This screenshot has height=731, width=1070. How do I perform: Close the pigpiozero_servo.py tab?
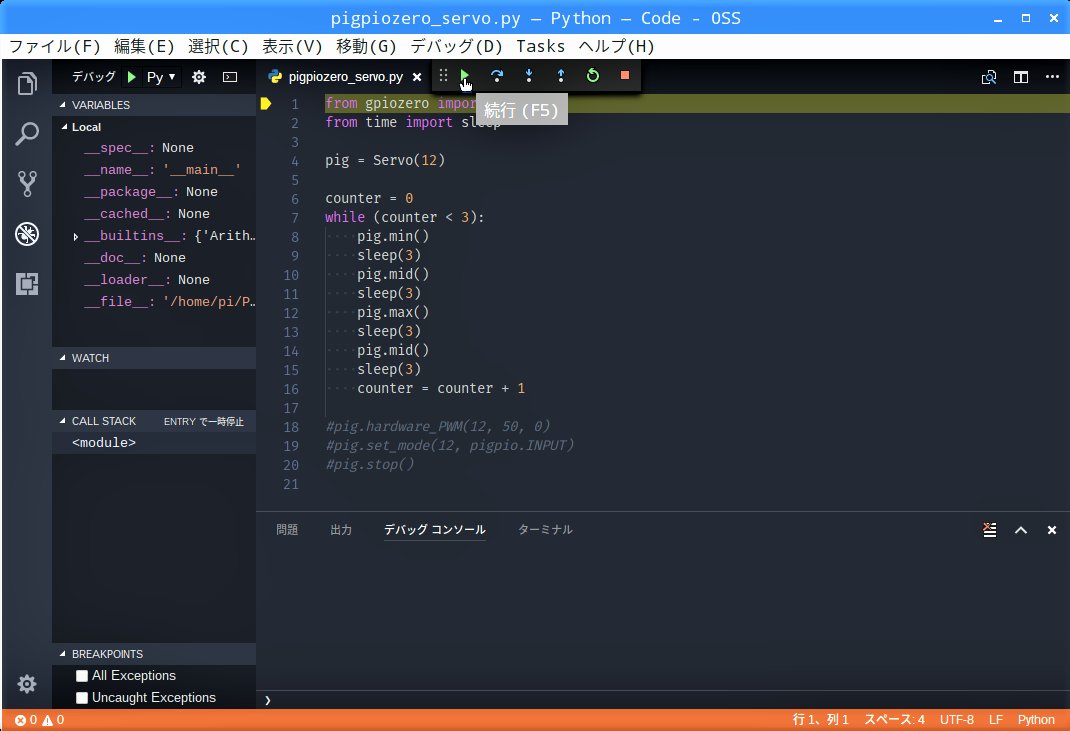pyautogui.click(x=417, y=77)
